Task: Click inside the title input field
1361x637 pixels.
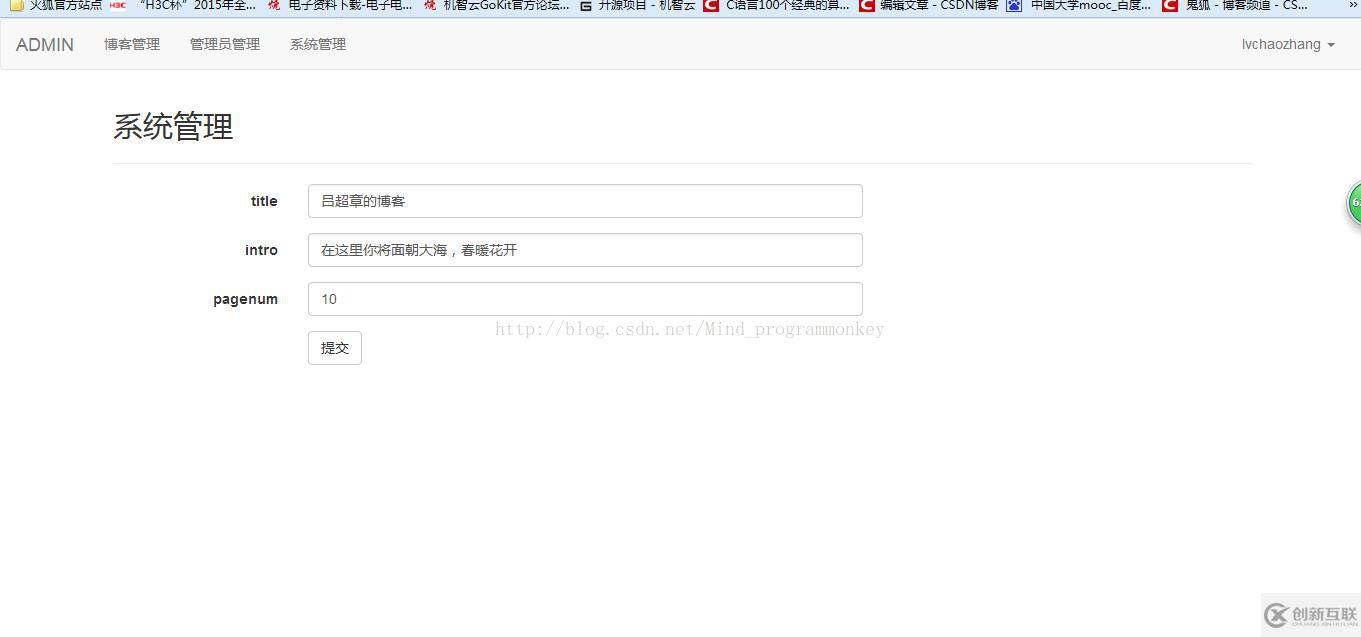Action: coord(585,201)
